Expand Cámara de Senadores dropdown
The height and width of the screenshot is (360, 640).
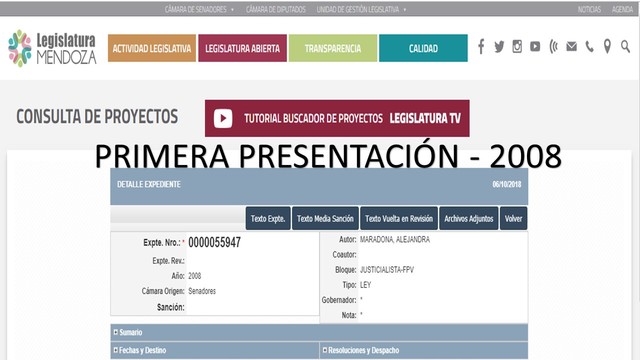coord(199,9)
